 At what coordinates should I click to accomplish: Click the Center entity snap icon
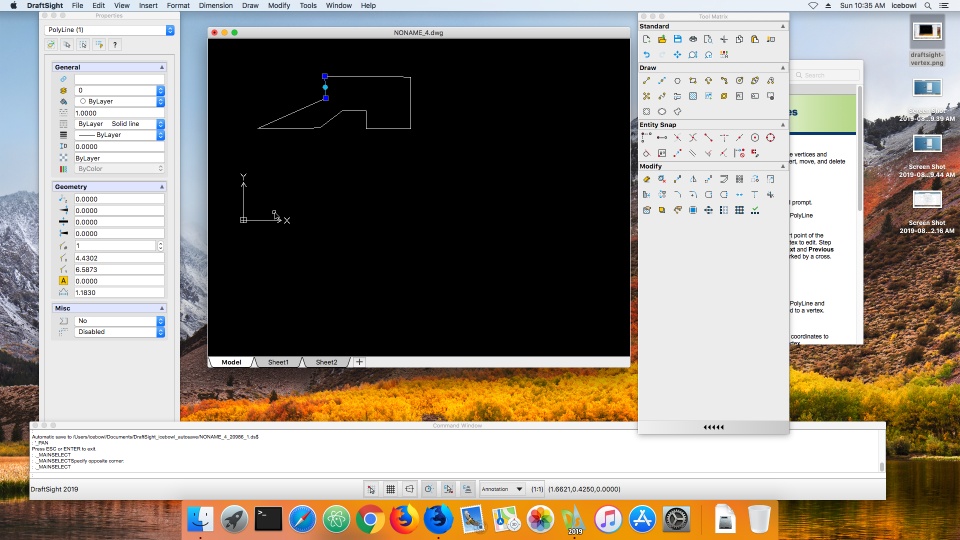755,138
